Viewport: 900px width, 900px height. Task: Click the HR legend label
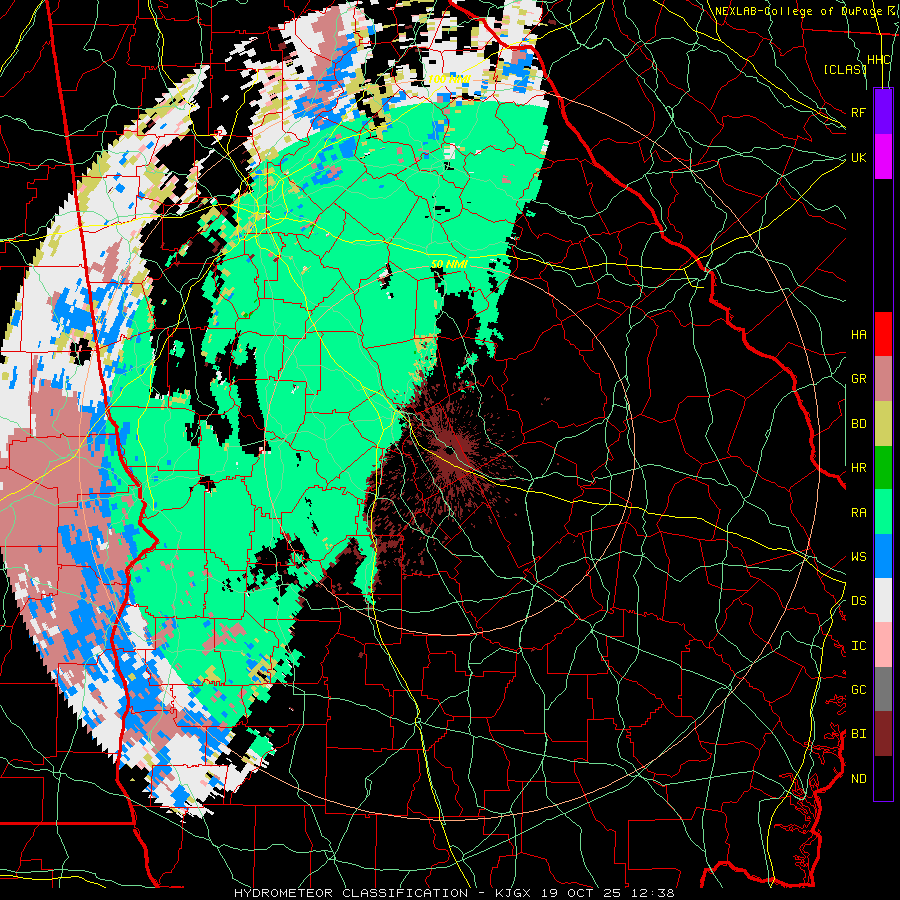click(859, 468)
